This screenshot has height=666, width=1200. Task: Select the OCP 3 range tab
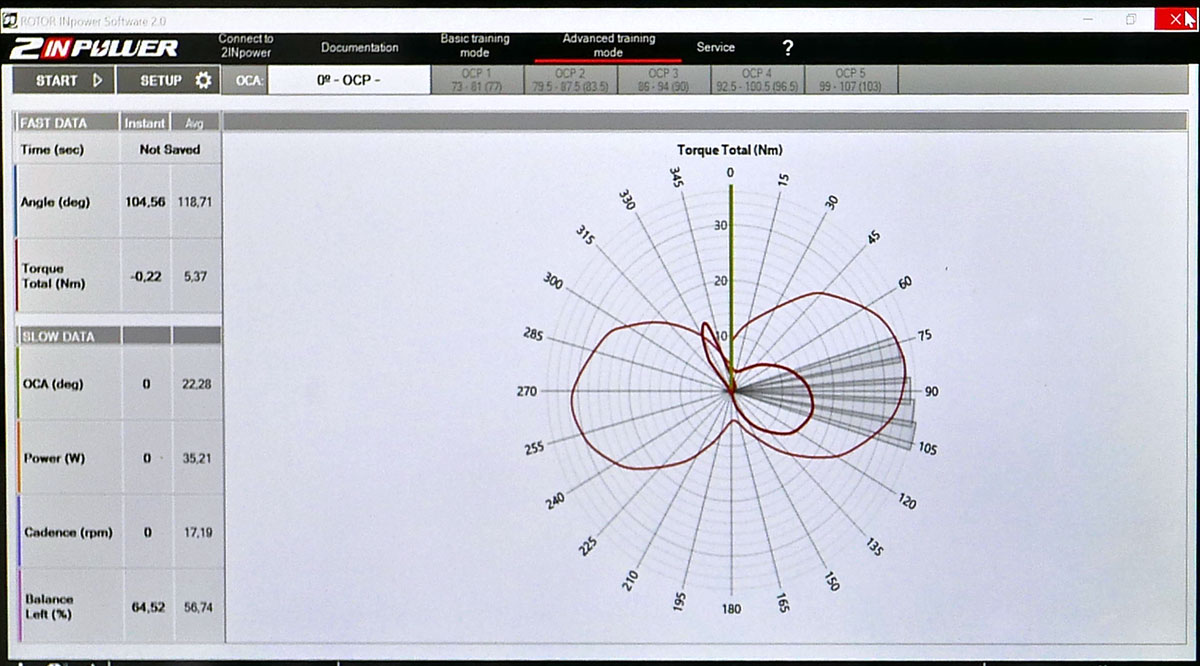click(x=663, y=80)
